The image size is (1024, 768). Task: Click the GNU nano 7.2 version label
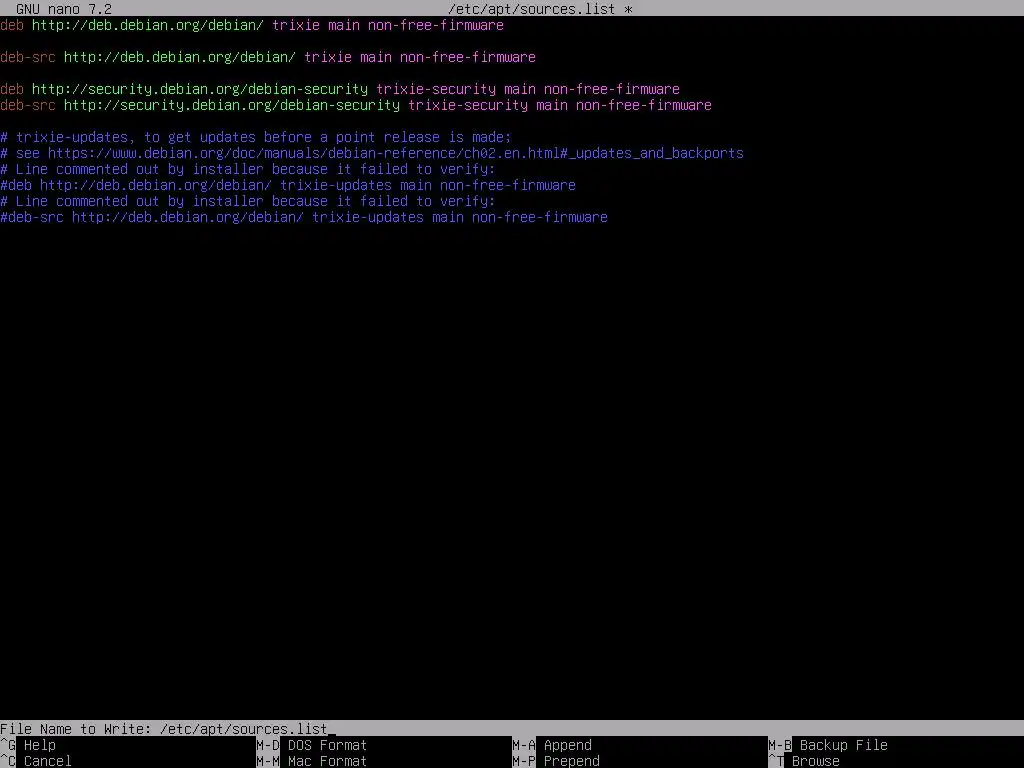tap(63, 9)
